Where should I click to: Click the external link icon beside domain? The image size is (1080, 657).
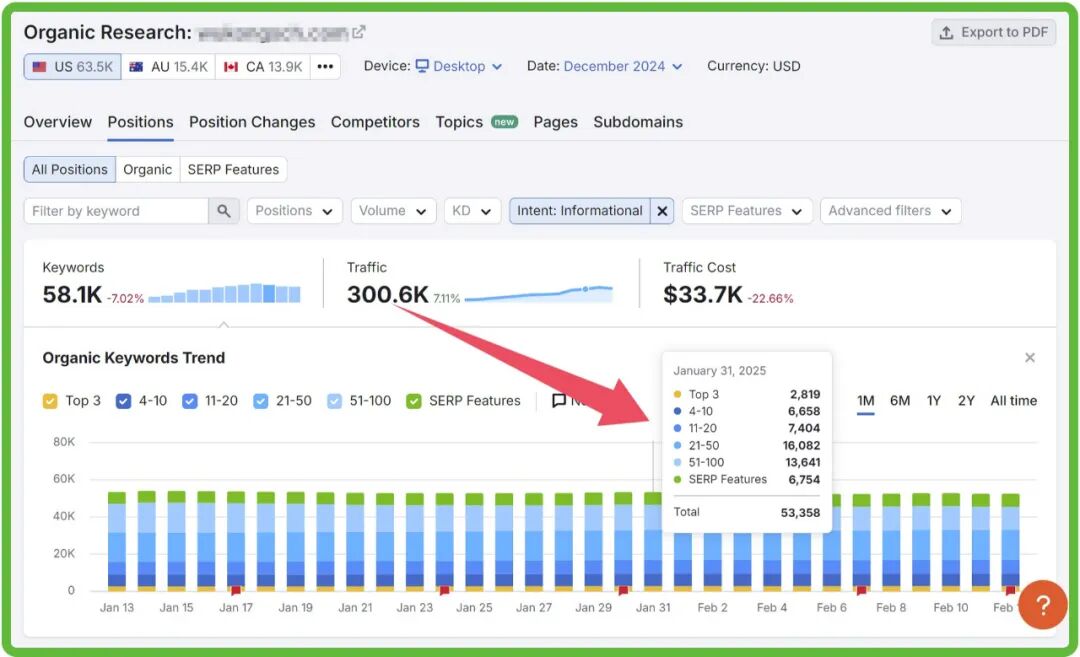click(359, 32)
